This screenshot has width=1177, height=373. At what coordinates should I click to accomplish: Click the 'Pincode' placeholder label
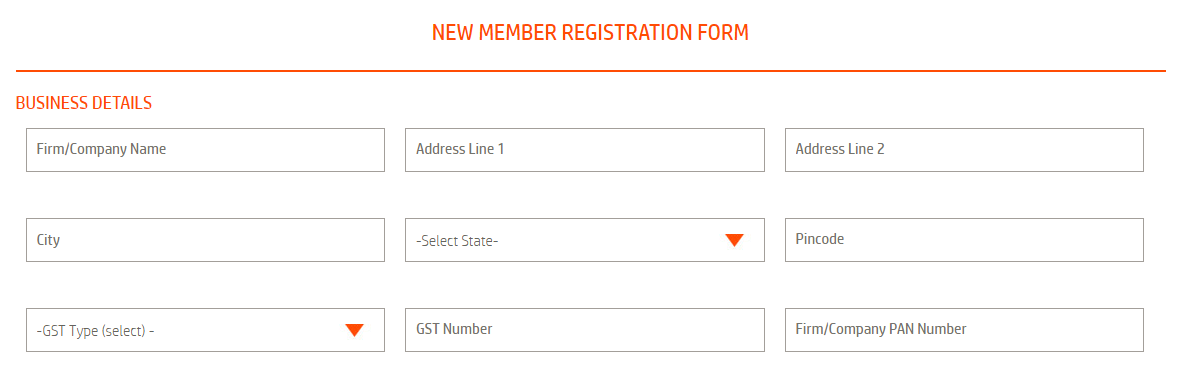(820, 239)
